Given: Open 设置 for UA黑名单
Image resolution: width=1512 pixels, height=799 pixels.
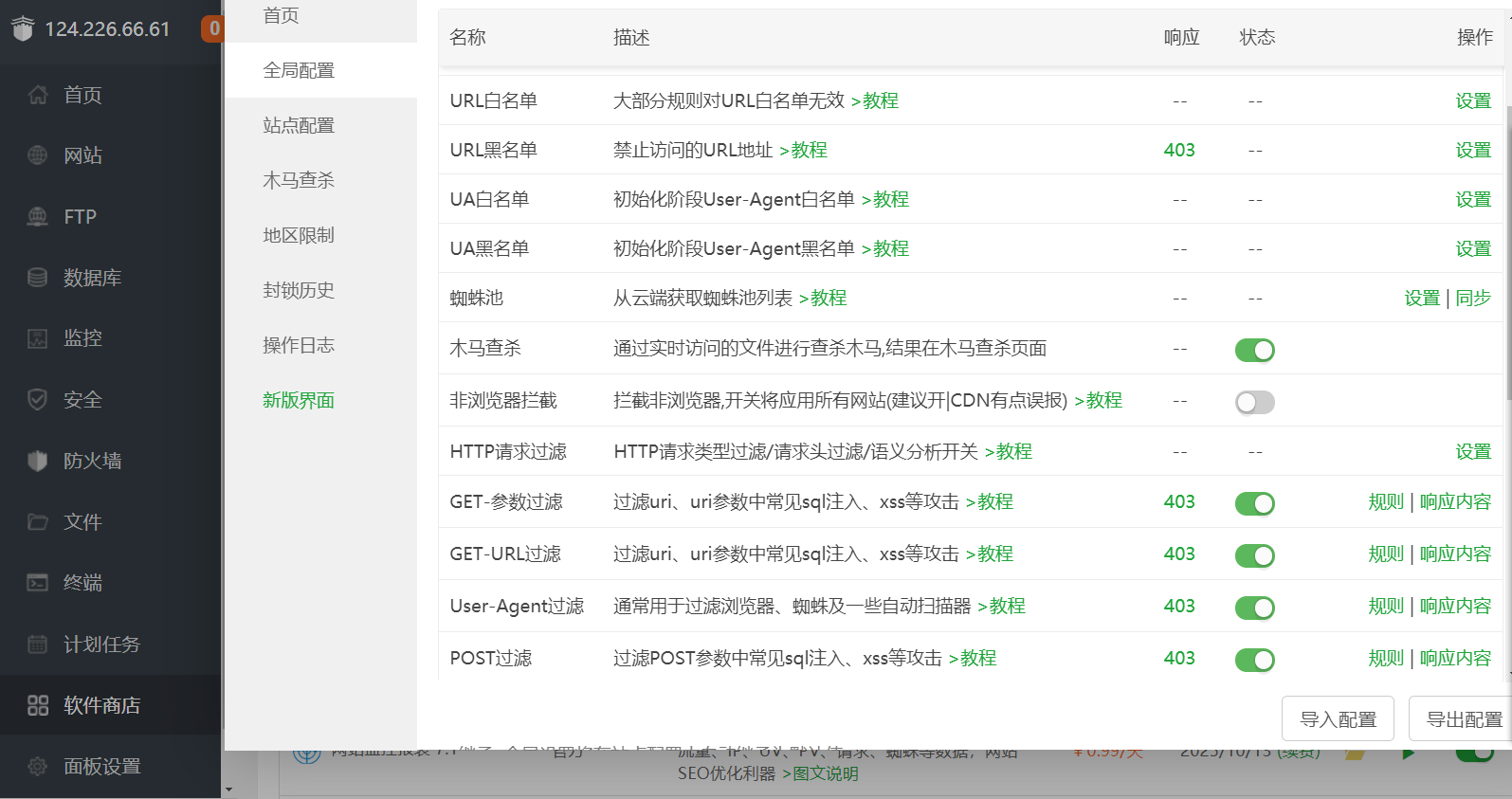Looking at the screenshot, I should pyautogui.click(x=1473, y=248).
